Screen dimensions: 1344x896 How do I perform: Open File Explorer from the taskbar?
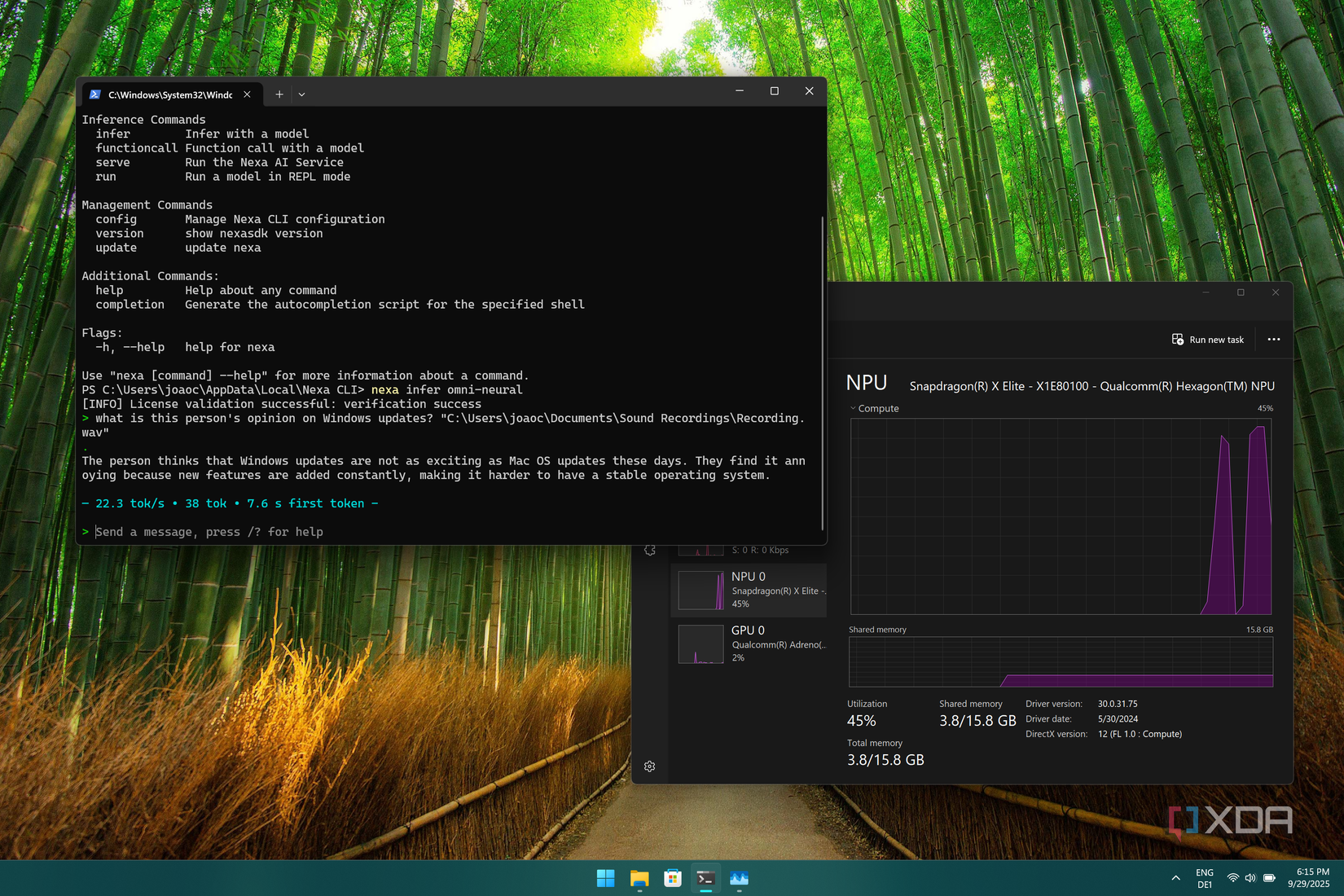tap(639, 878)
